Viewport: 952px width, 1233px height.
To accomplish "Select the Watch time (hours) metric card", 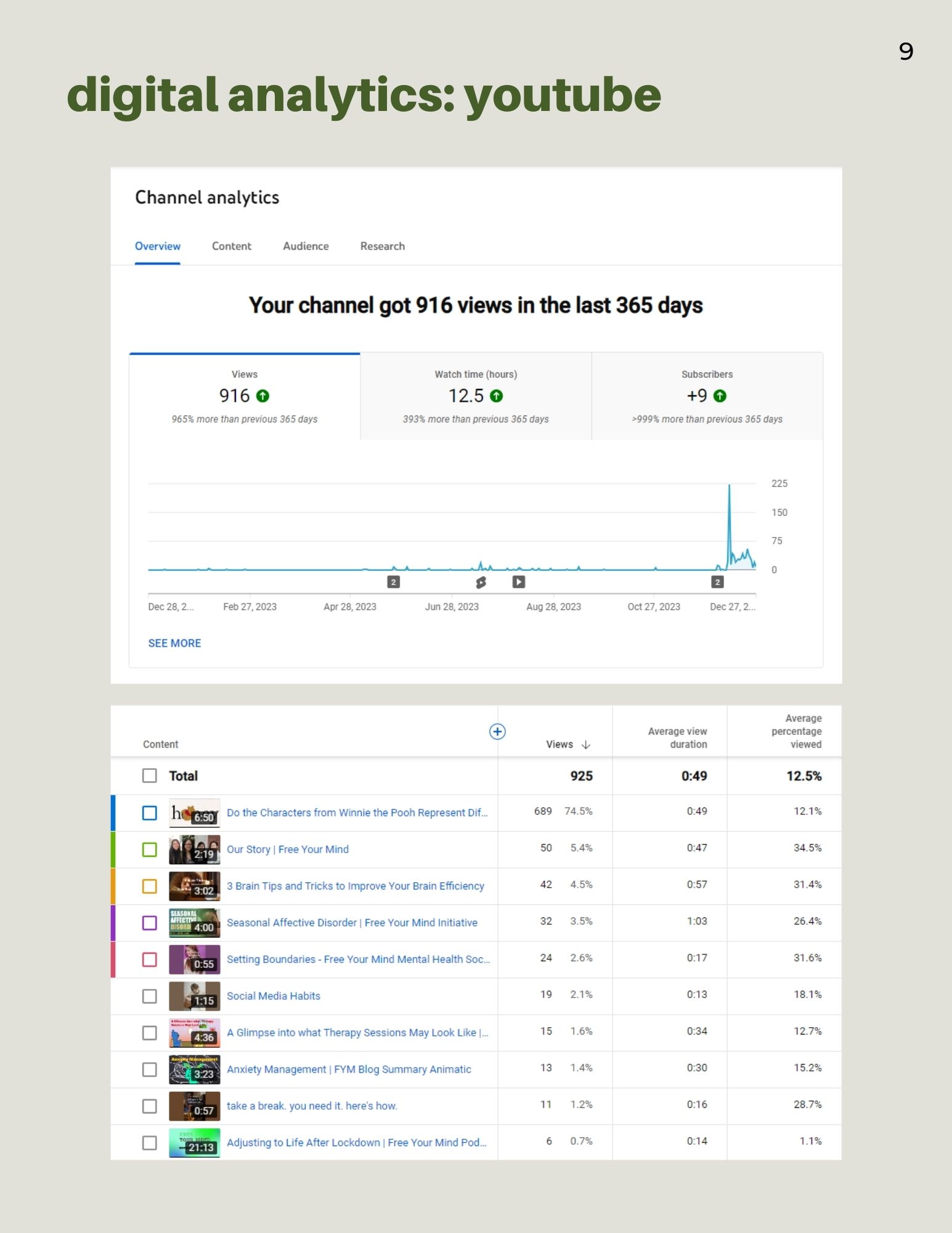I will point(476,396).
